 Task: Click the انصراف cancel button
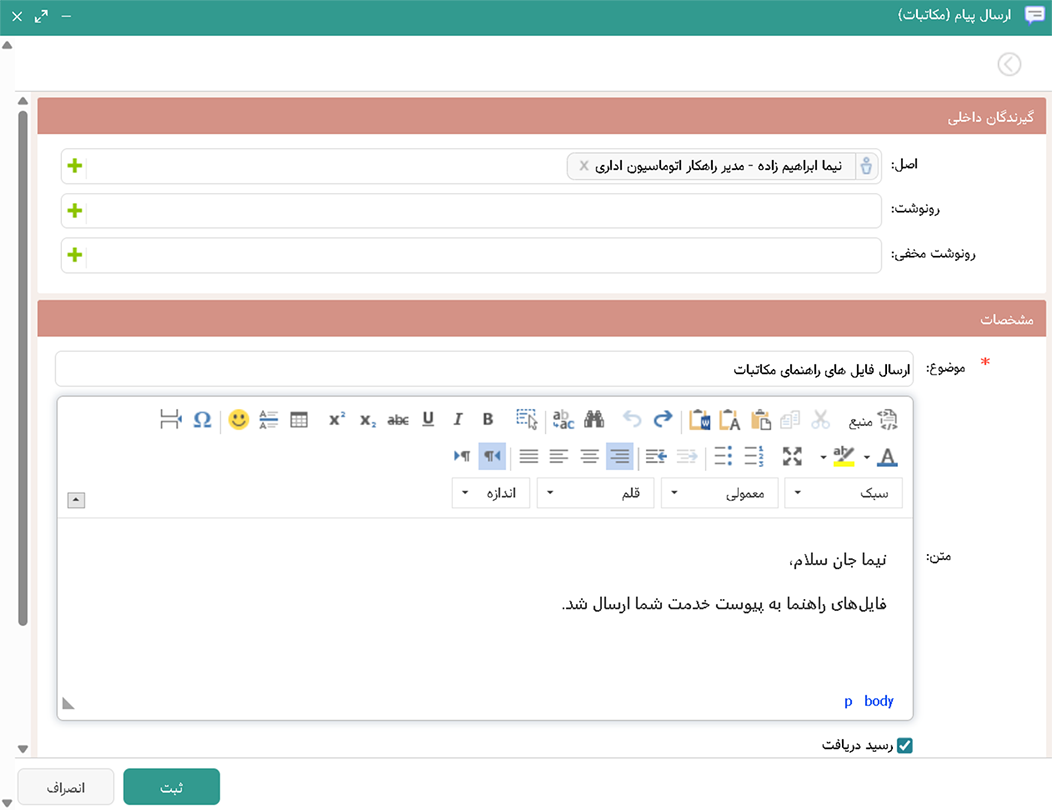pyautogui.click(x=66, y=787)
